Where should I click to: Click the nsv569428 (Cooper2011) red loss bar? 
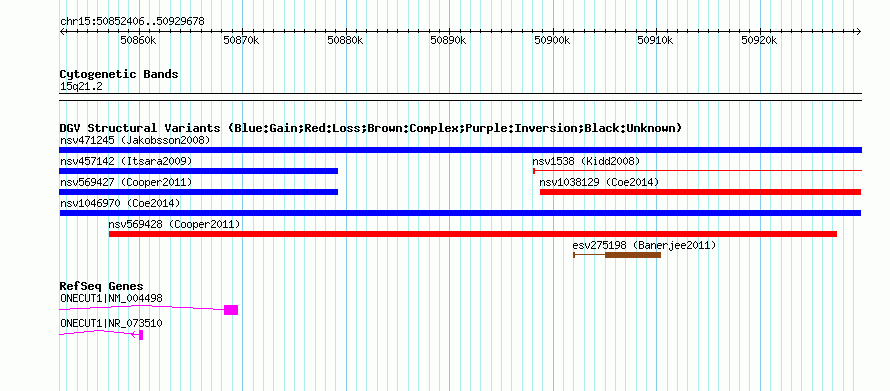[473, 234]
